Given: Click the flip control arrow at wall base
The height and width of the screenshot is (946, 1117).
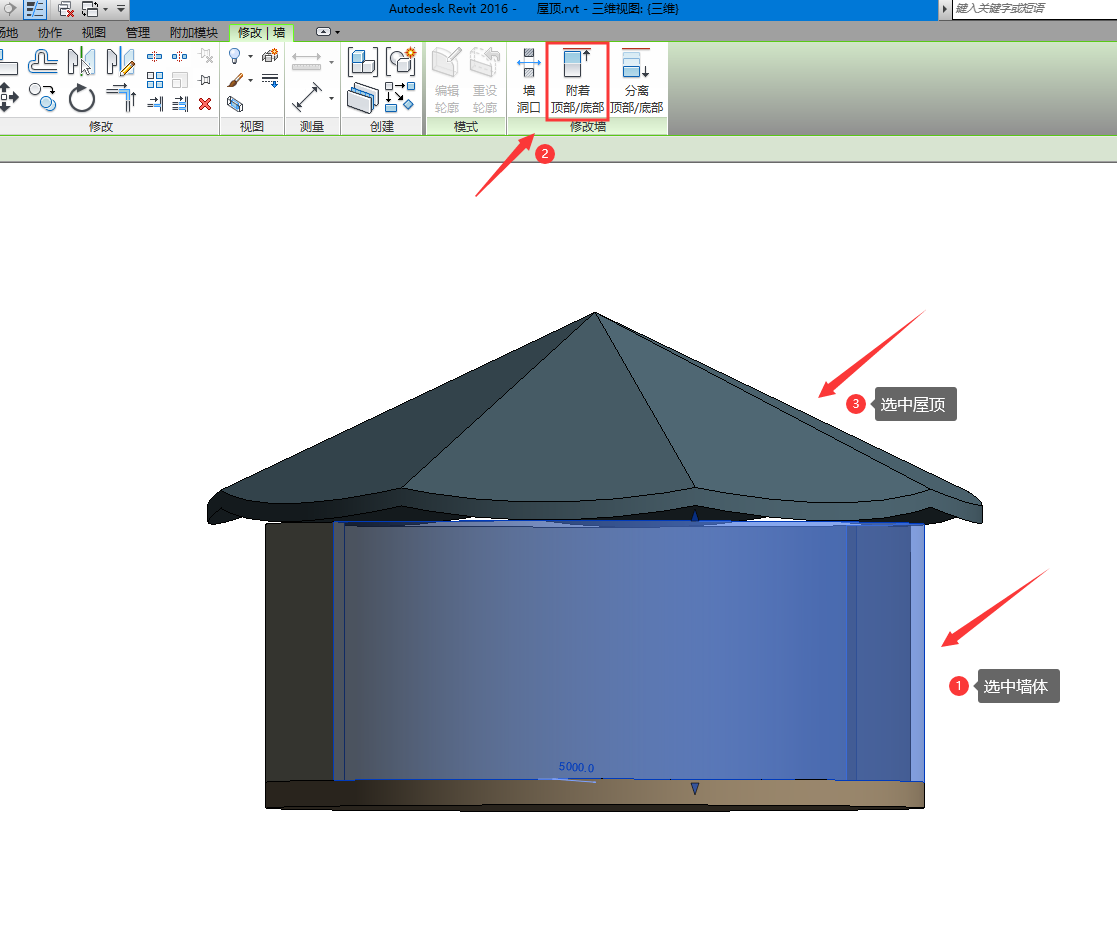Looking at the screenshot, I should (x=695, y=789).
